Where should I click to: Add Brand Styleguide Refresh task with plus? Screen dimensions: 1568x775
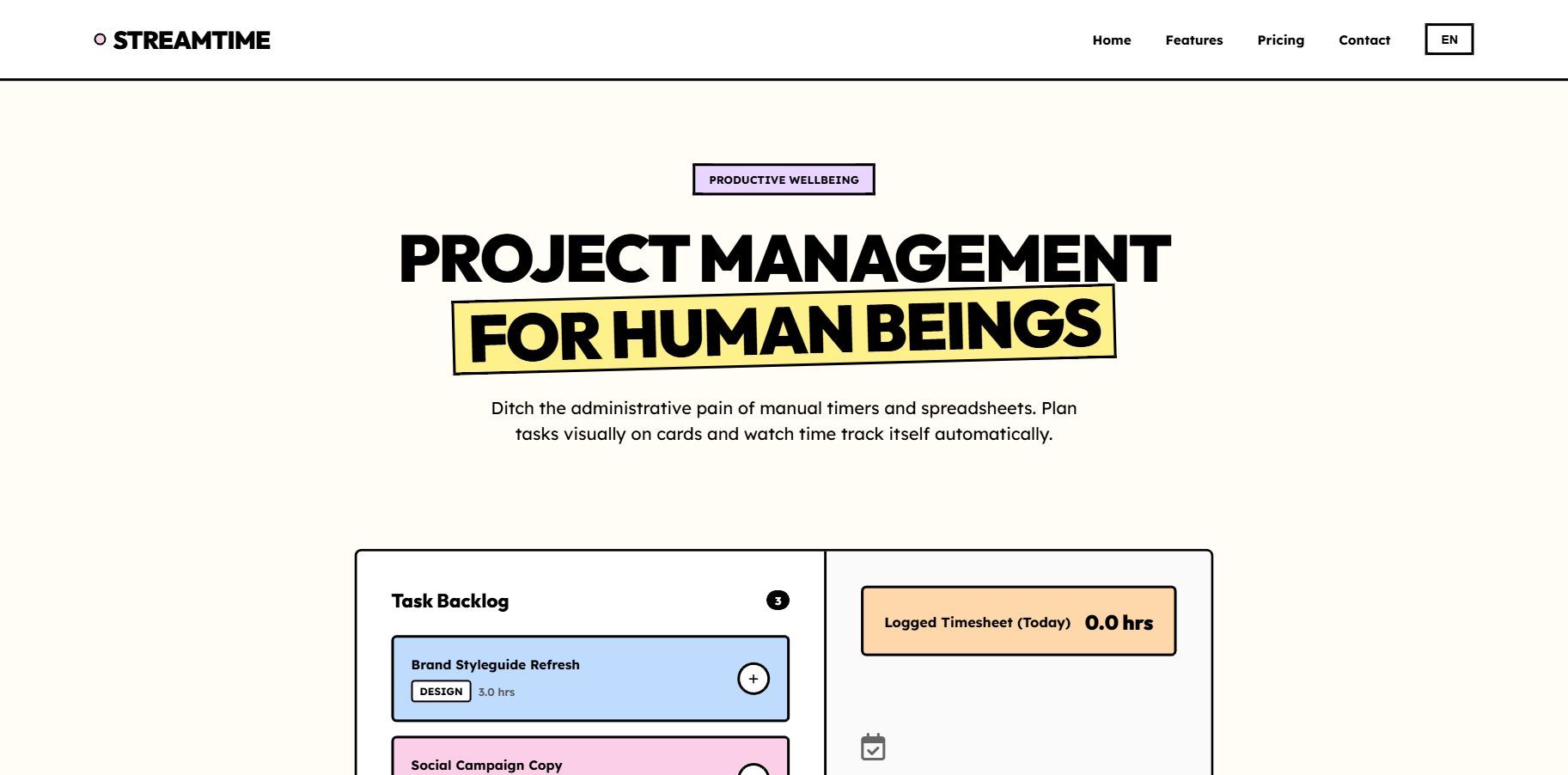[753, 679]
